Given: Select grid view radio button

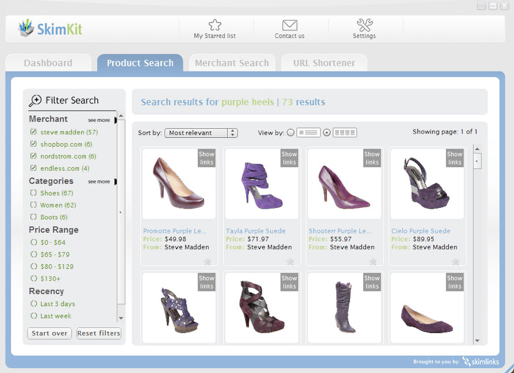Looking at the screenshot, I should (x=327, y=133).
